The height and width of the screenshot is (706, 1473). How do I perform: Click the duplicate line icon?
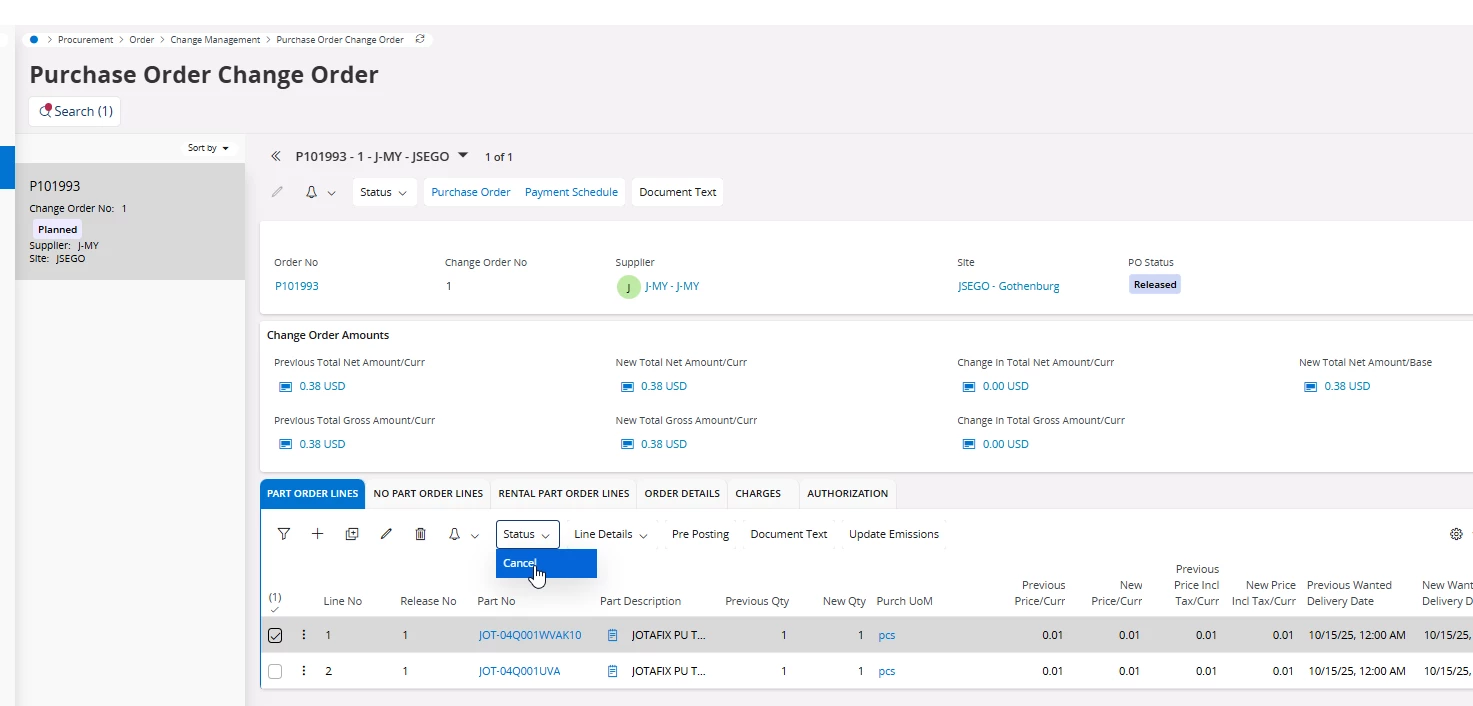click(352, 534)
